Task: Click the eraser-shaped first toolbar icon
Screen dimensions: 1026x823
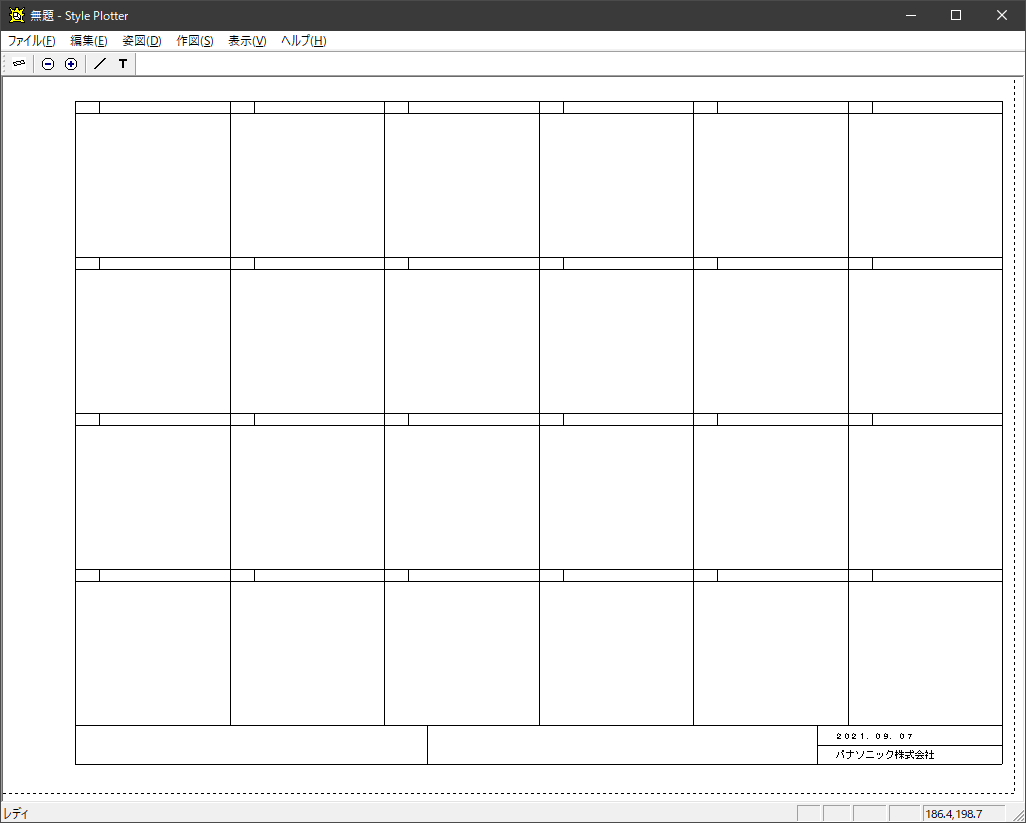Action: (19, 63)
